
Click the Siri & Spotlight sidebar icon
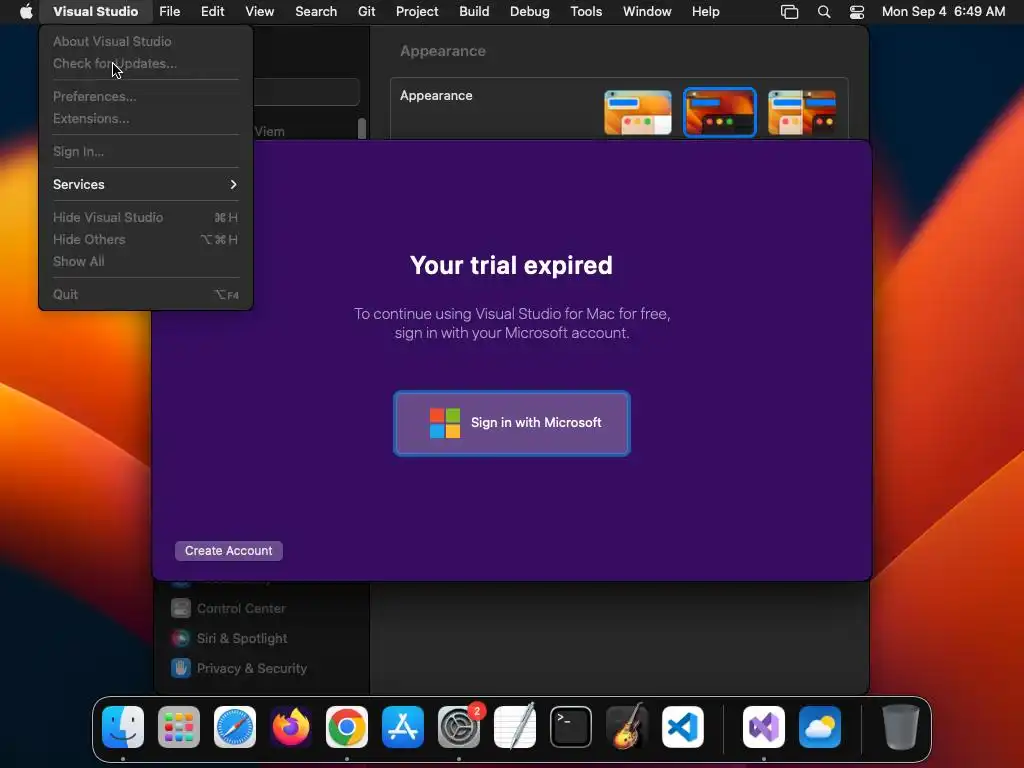coord(181,638)
